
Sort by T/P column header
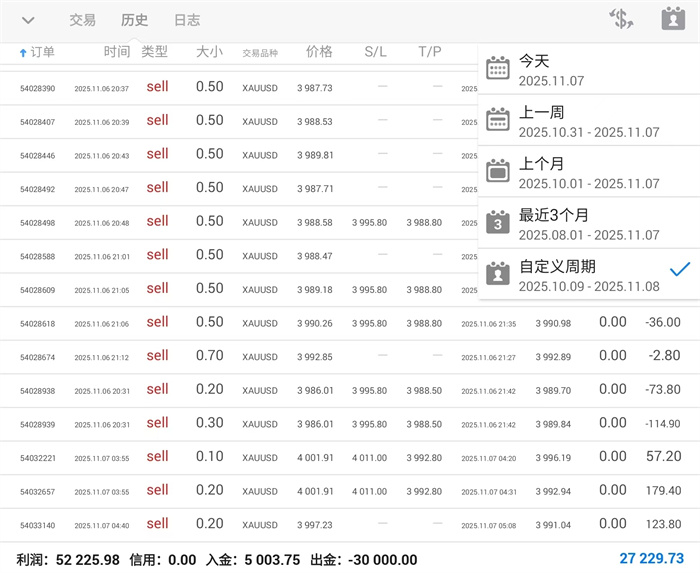(x=430, y=52)
